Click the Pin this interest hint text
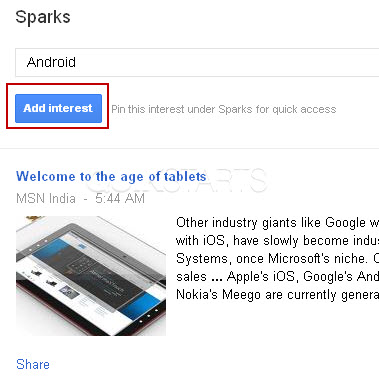The image size is (379, 383). [x=224, y=109]
